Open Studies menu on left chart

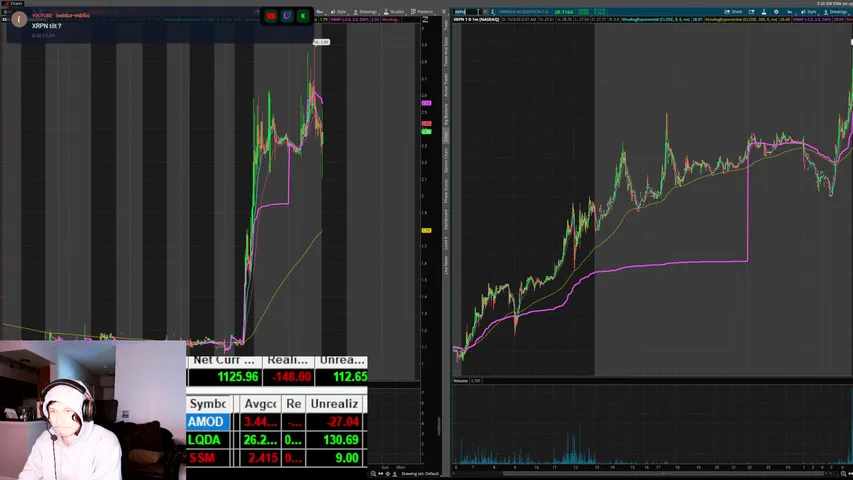[x=394, y=11]
